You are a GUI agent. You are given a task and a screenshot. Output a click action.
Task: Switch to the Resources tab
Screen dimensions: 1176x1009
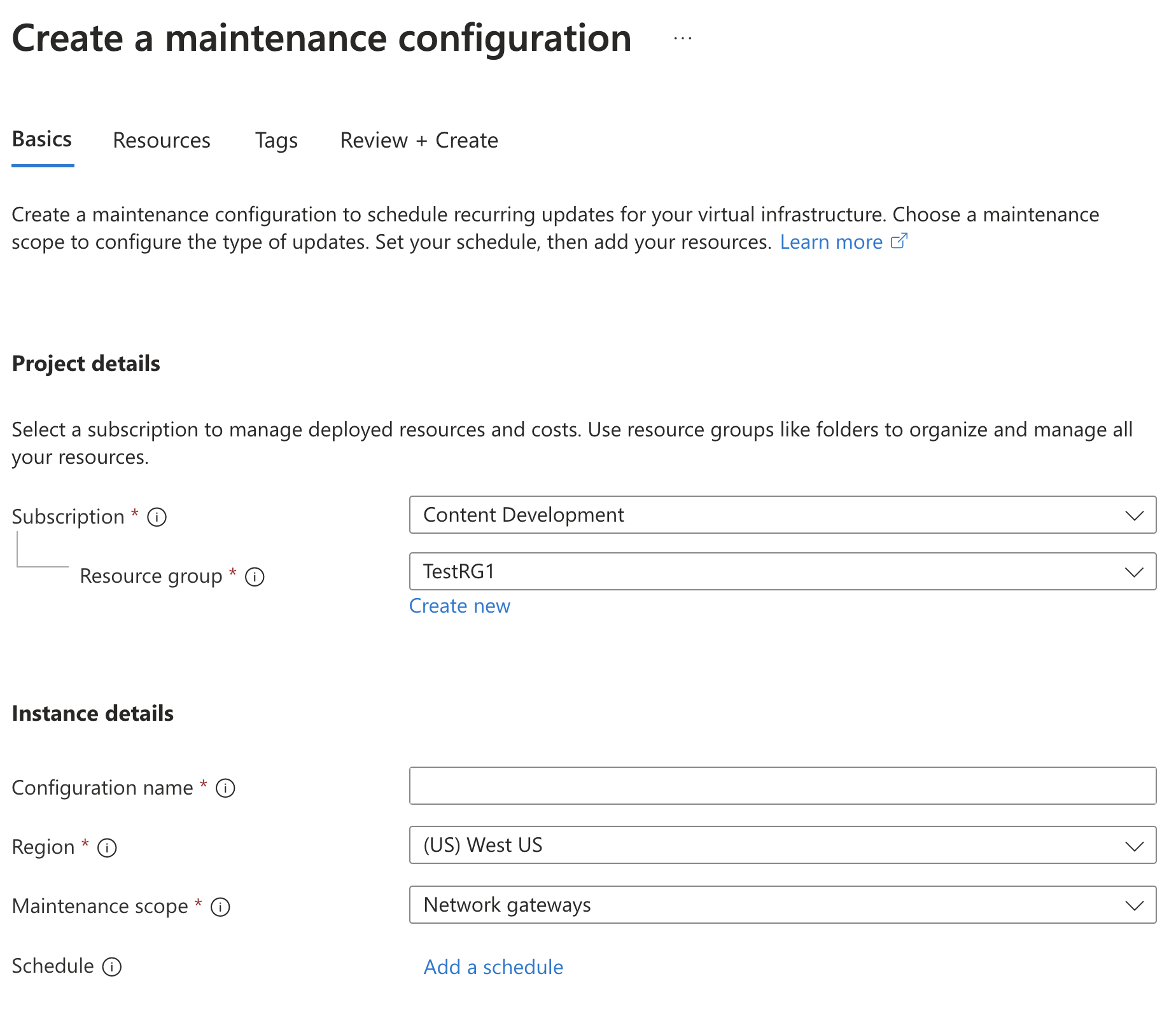tap(162, 140)
